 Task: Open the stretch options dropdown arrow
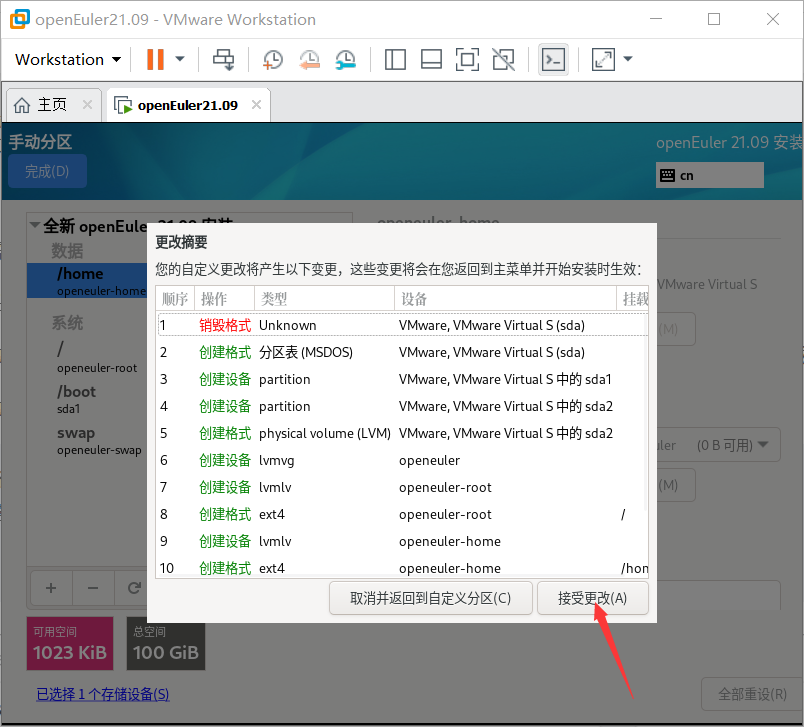(x=628, y=59)
